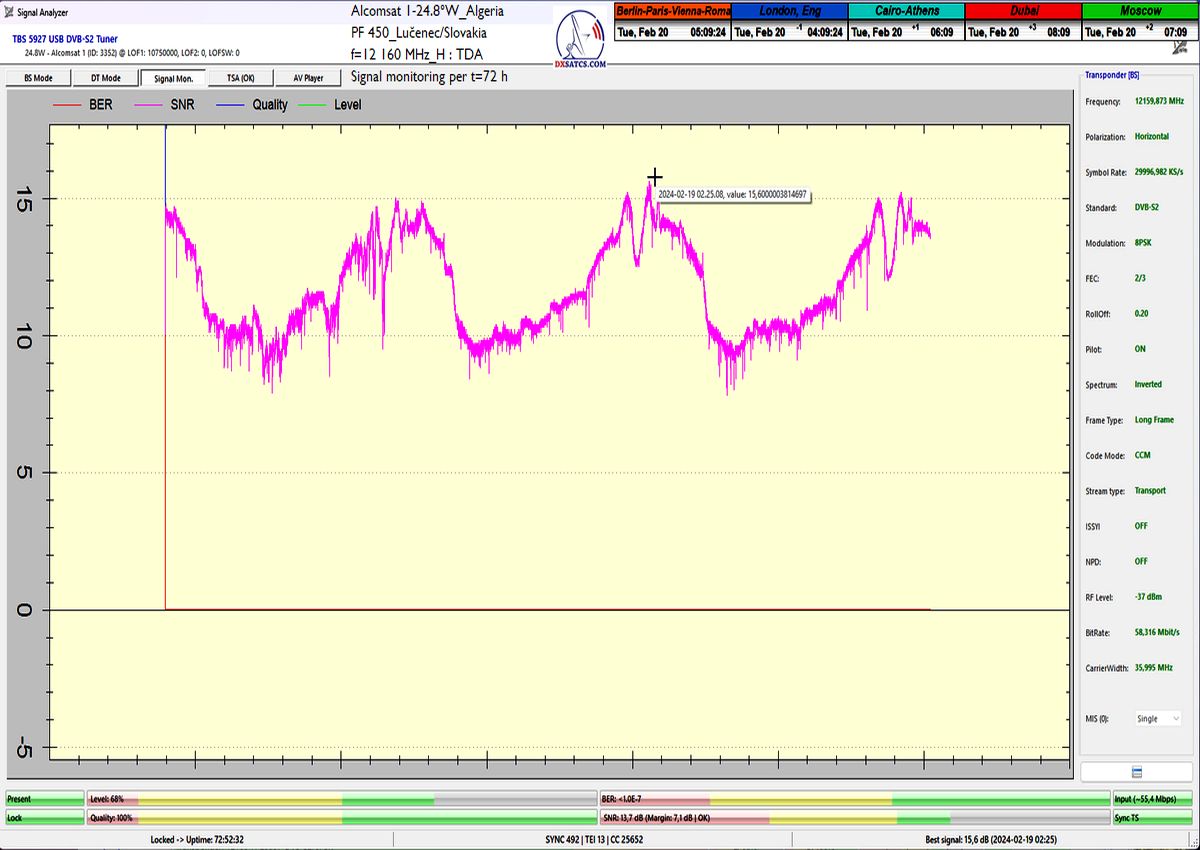Switch to the BS Mode tab

tap(38, 78)
